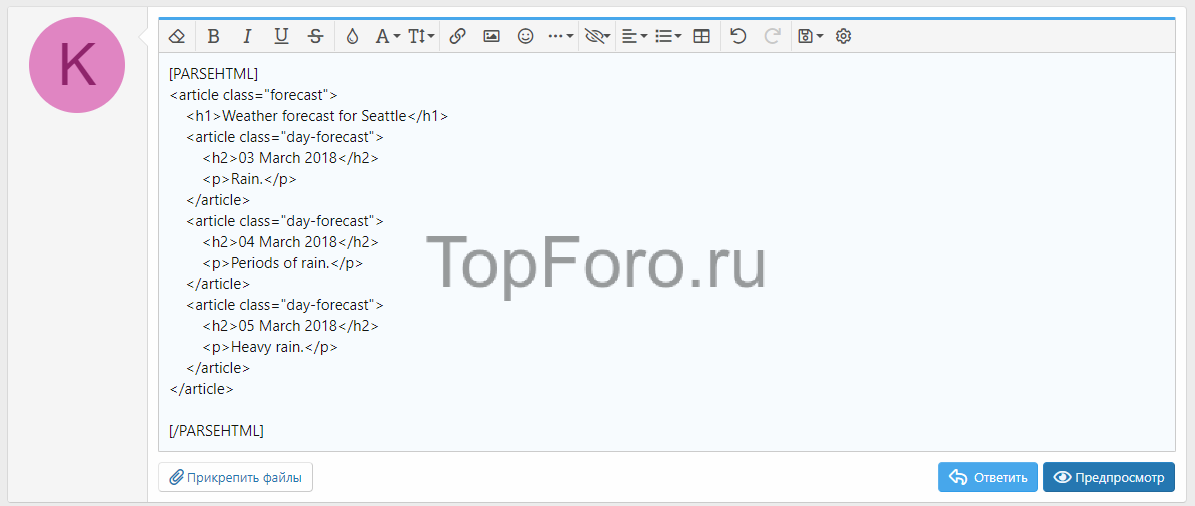This screenshot has height=506, width=1195.
Task: Open the text color droplet picker
Action: pyautogui.click(x=352, y=36)
